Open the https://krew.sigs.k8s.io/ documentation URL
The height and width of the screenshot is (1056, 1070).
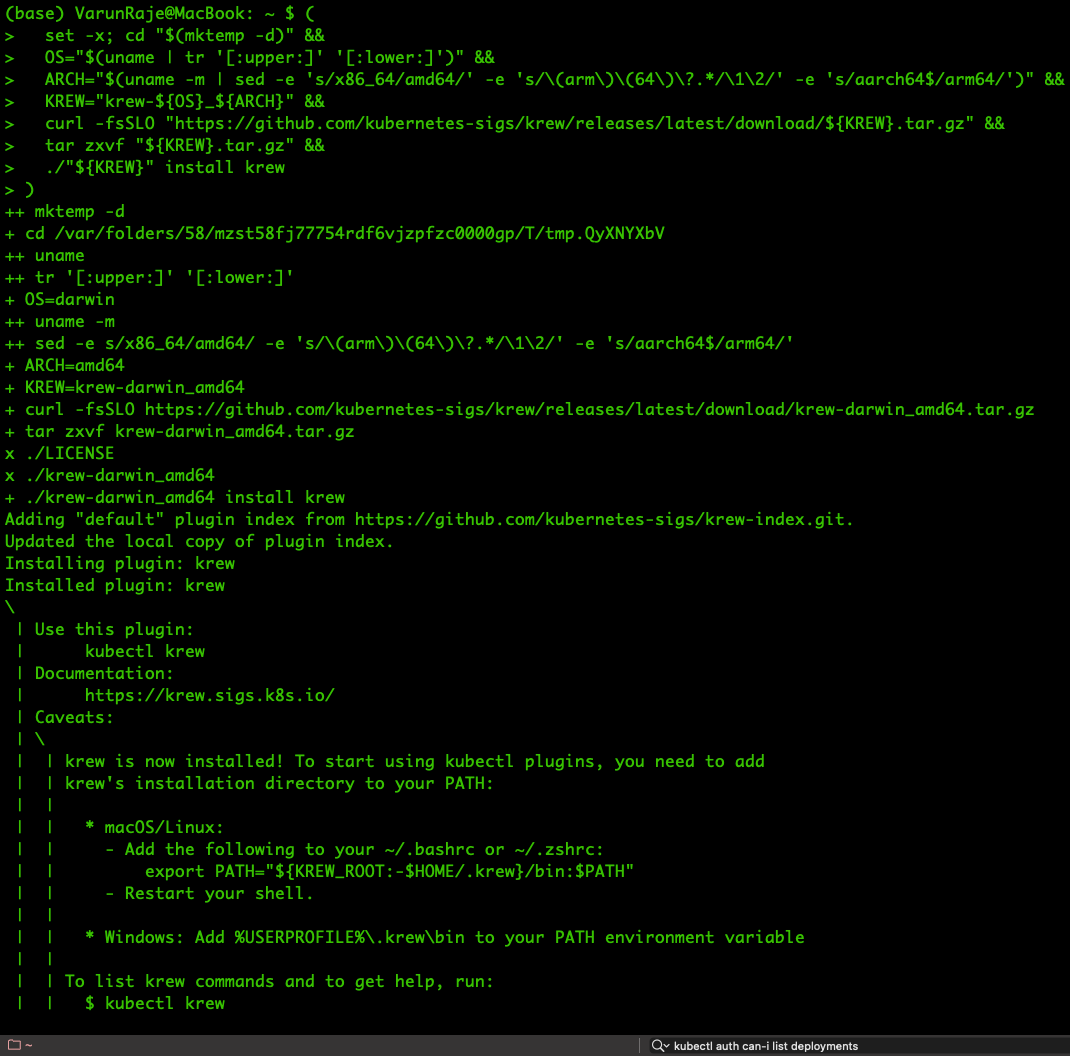[x=209, y=695]
